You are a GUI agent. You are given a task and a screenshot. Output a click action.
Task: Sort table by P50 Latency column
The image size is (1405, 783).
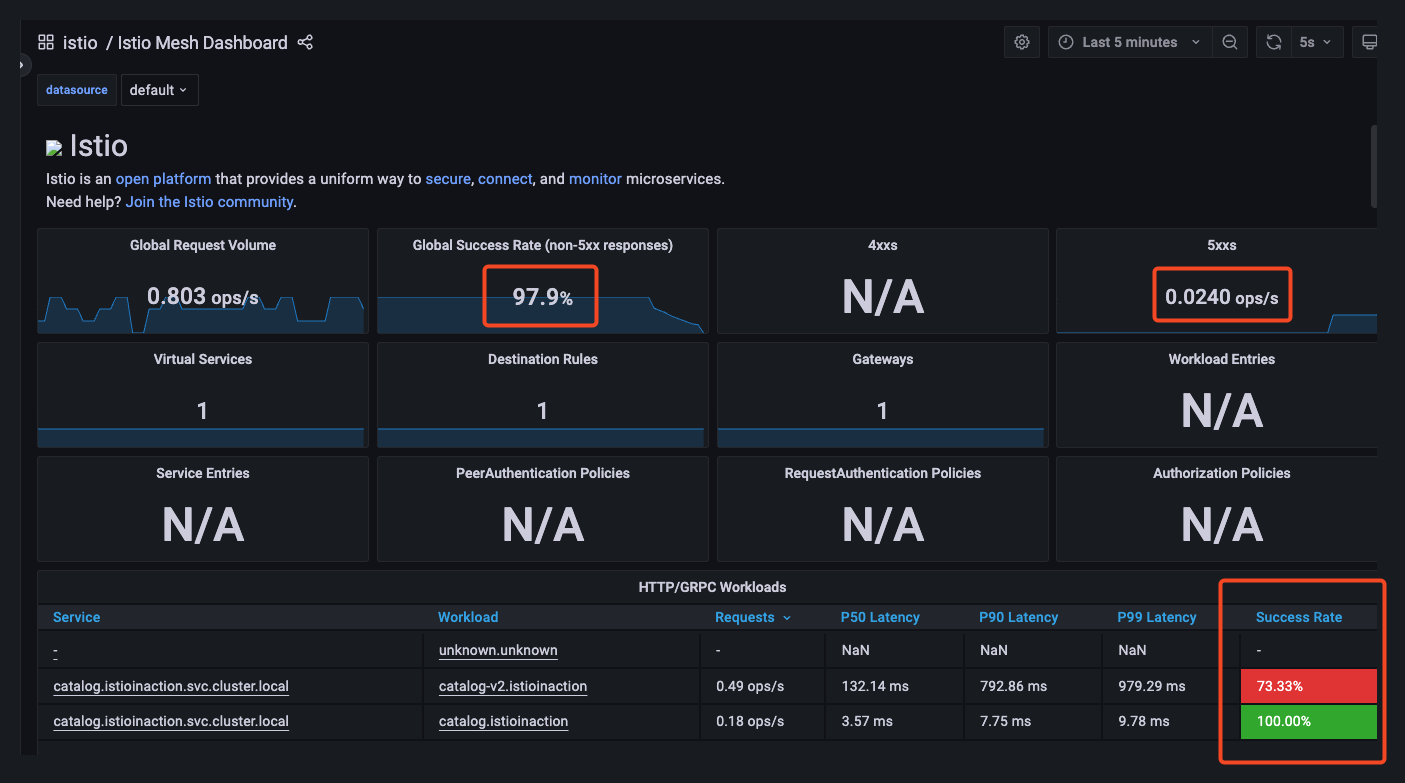pos(880,617)
